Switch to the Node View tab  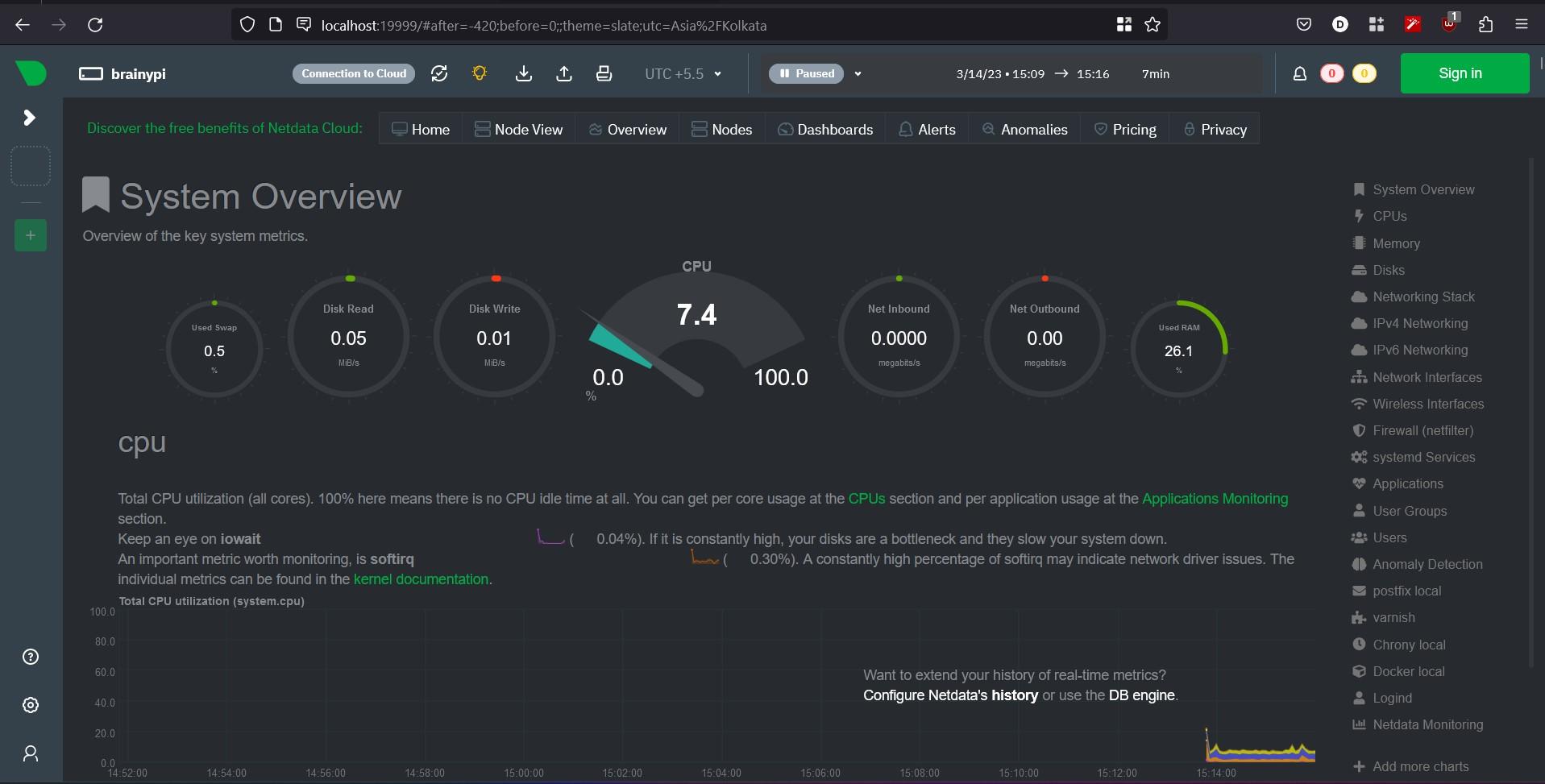point(518,129)
